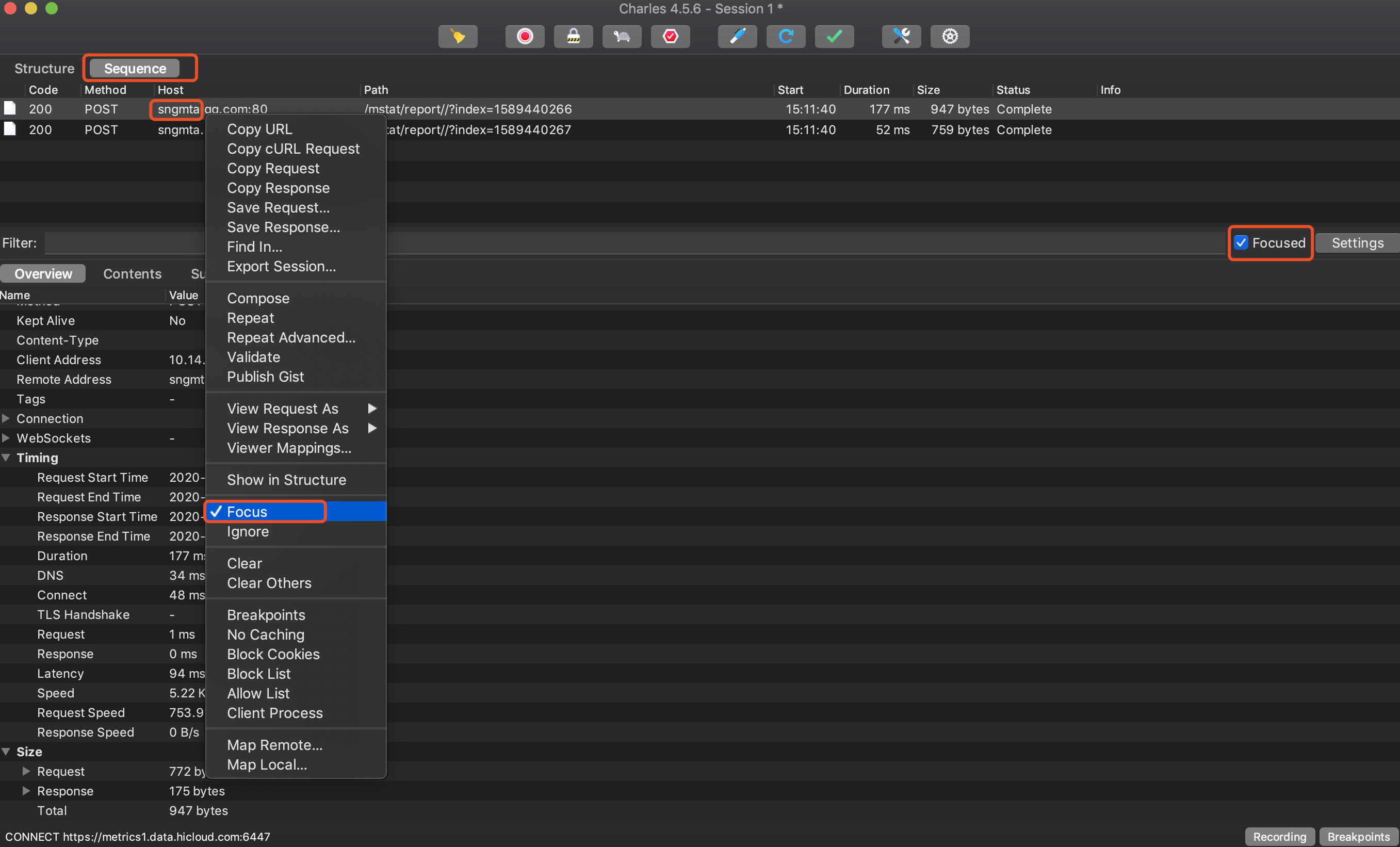
Task: Click the Settings button beside Focused
Action: pos(1357,242)
